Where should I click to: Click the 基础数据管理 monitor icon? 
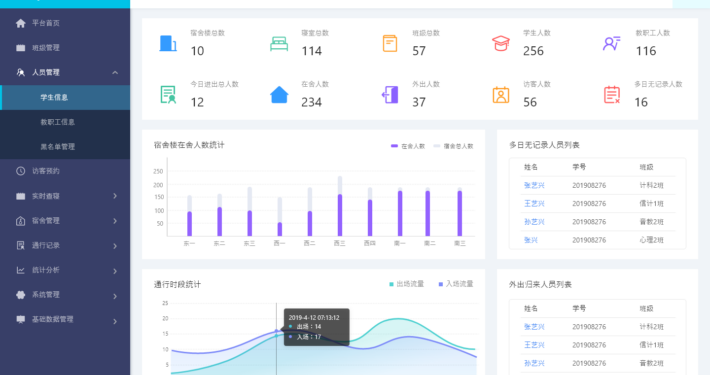click(x=20, y=319)
